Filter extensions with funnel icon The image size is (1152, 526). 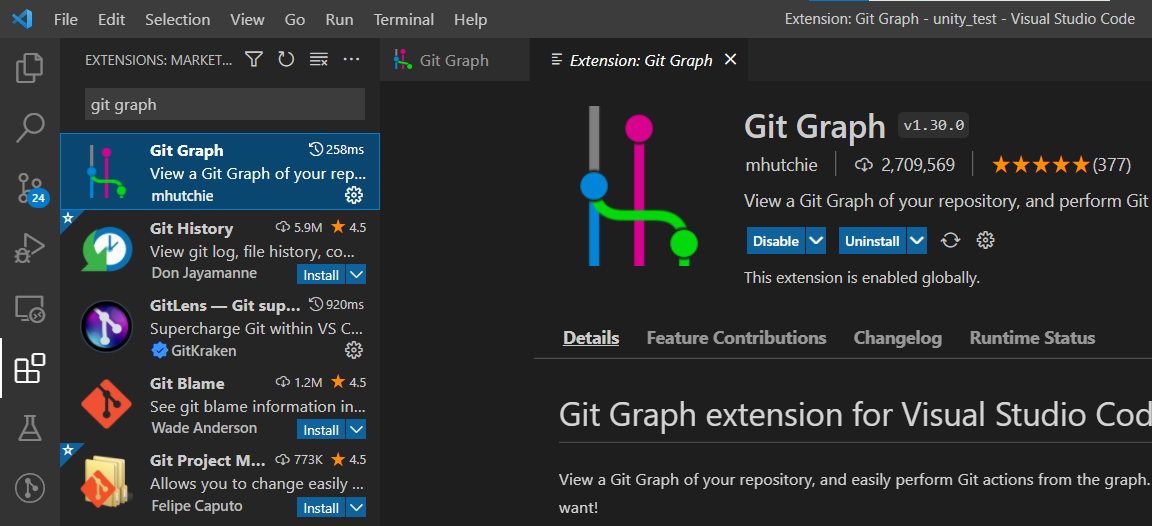[253, 60]
